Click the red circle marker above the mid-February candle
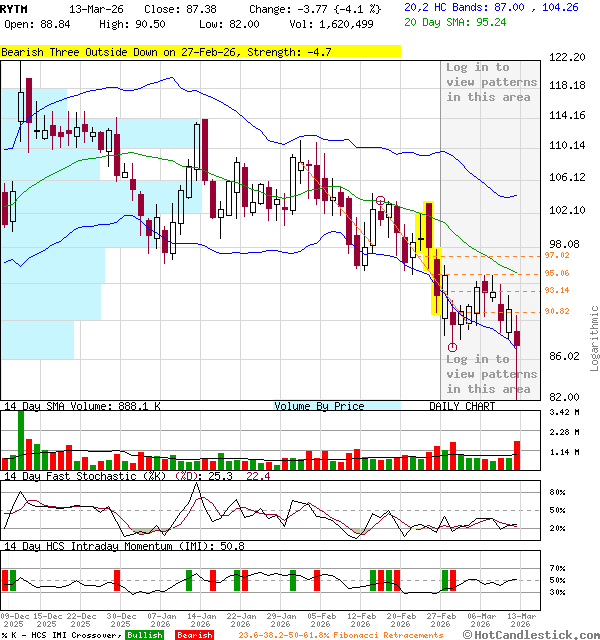Viewport: 600px width, 640px height. (380, 200)
